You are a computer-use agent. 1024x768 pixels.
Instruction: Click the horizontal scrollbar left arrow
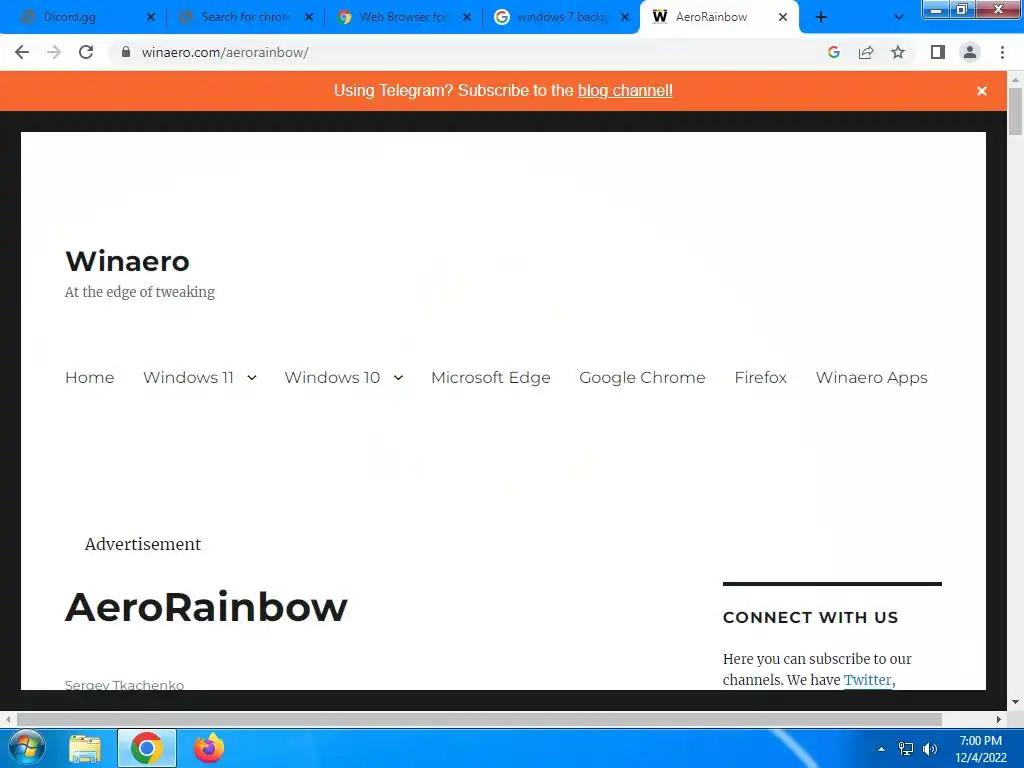click(x=8, y=719)
